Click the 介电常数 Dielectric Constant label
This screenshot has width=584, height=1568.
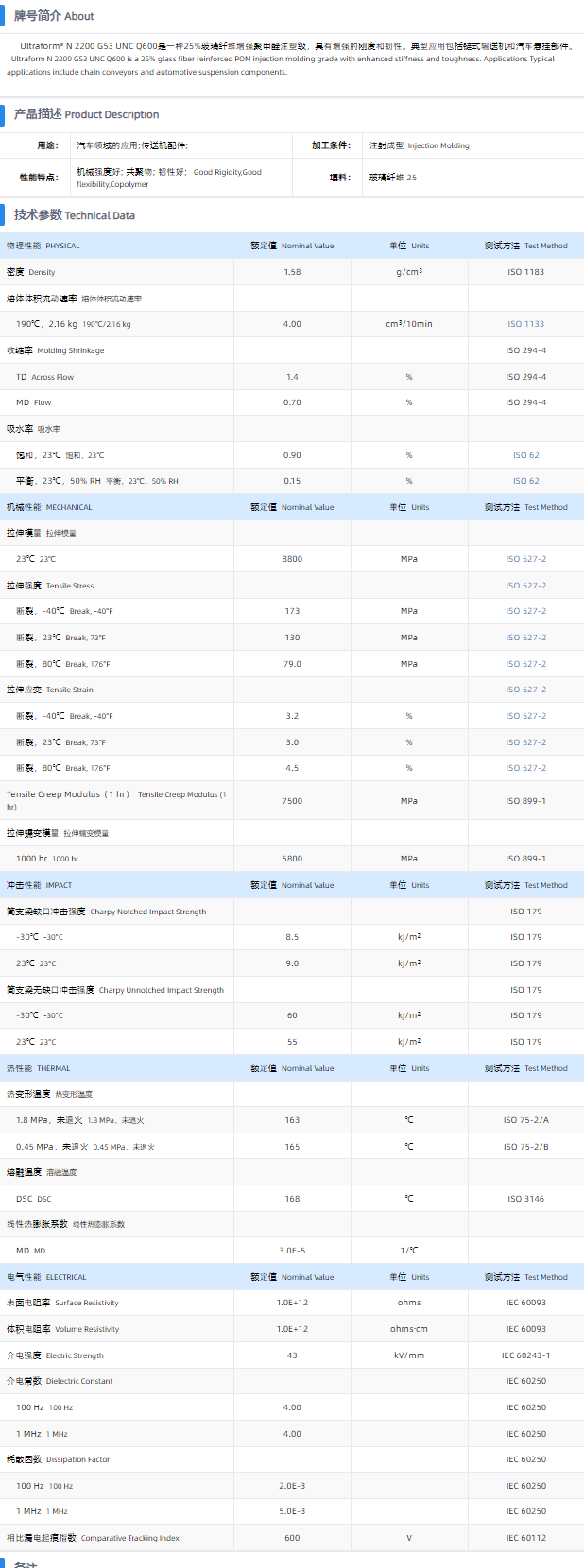tap(60, 1381)
